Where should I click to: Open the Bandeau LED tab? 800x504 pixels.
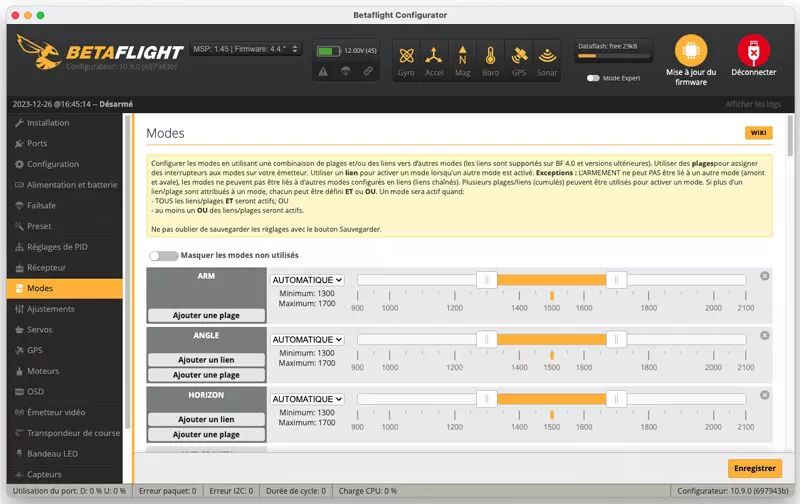coord(64,453)
